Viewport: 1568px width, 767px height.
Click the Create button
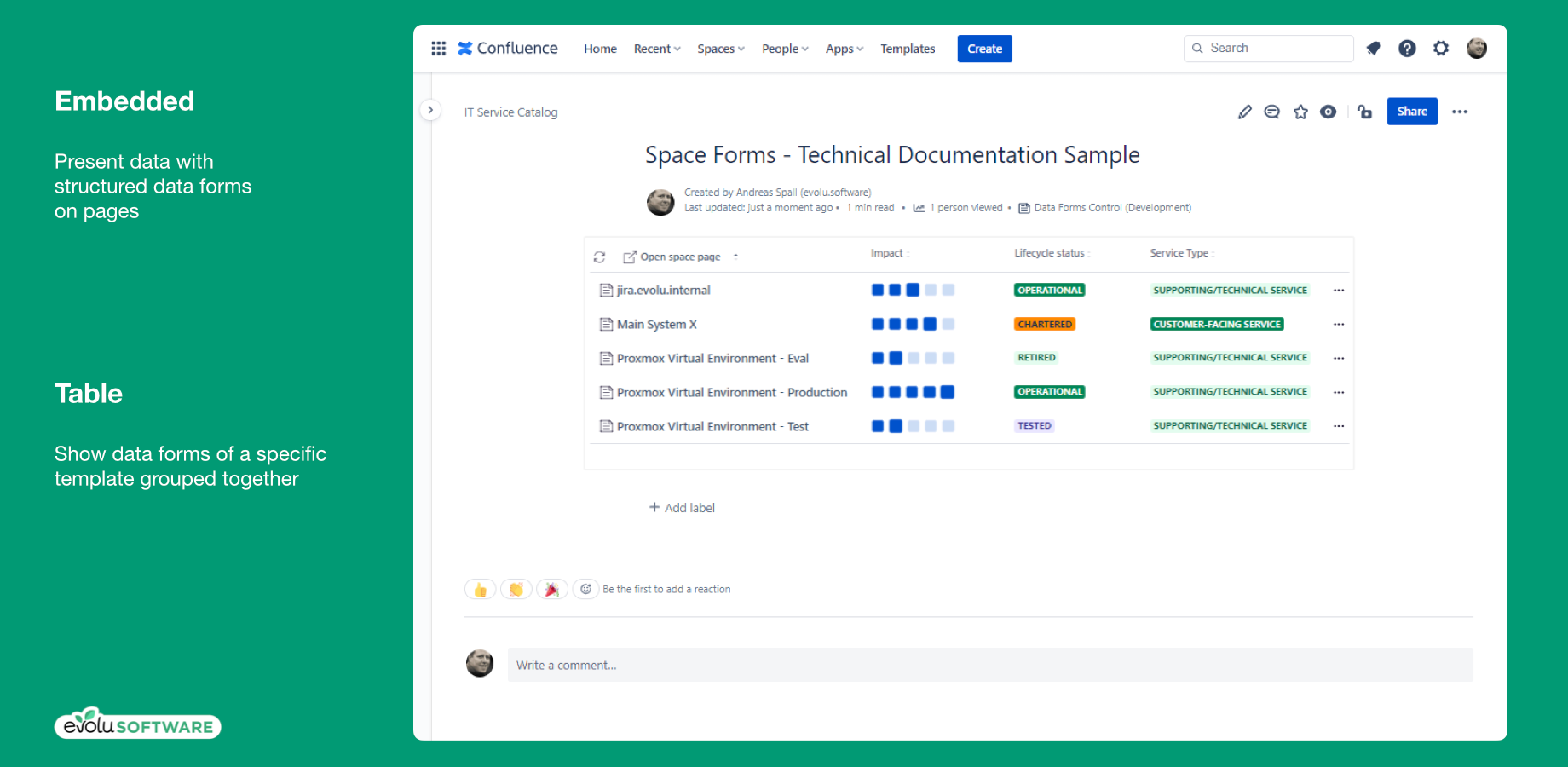click(x=984, y=49)
